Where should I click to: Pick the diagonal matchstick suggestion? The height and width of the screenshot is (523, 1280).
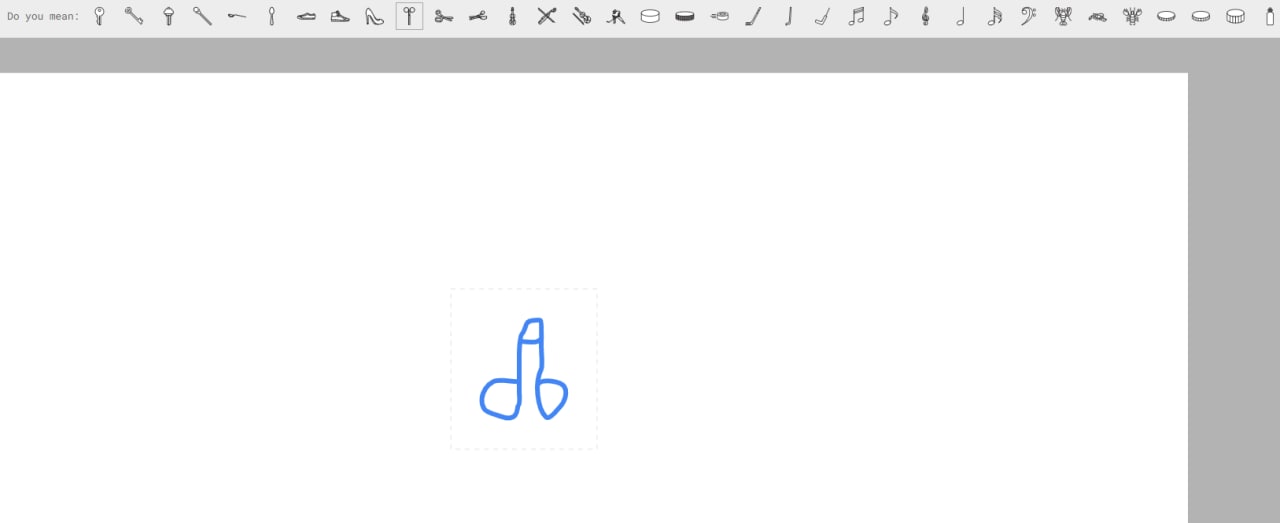(202, 16)
